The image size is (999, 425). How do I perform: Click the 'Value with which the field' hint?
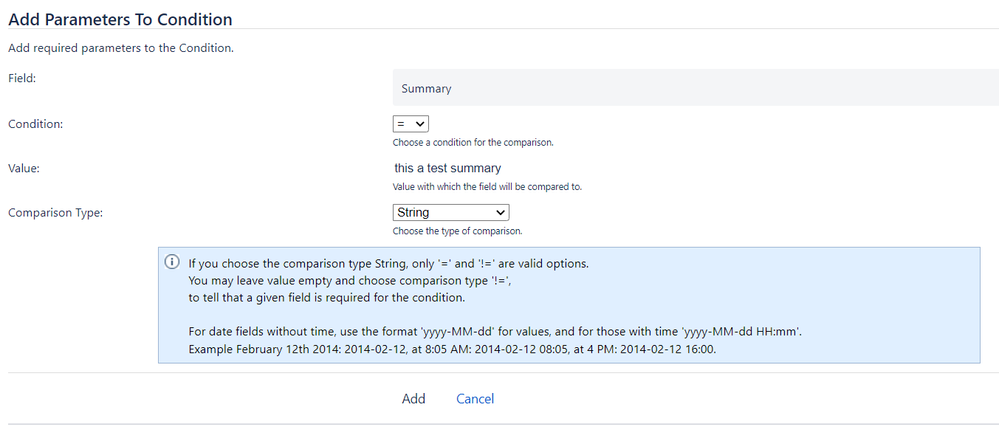[487, 187]
